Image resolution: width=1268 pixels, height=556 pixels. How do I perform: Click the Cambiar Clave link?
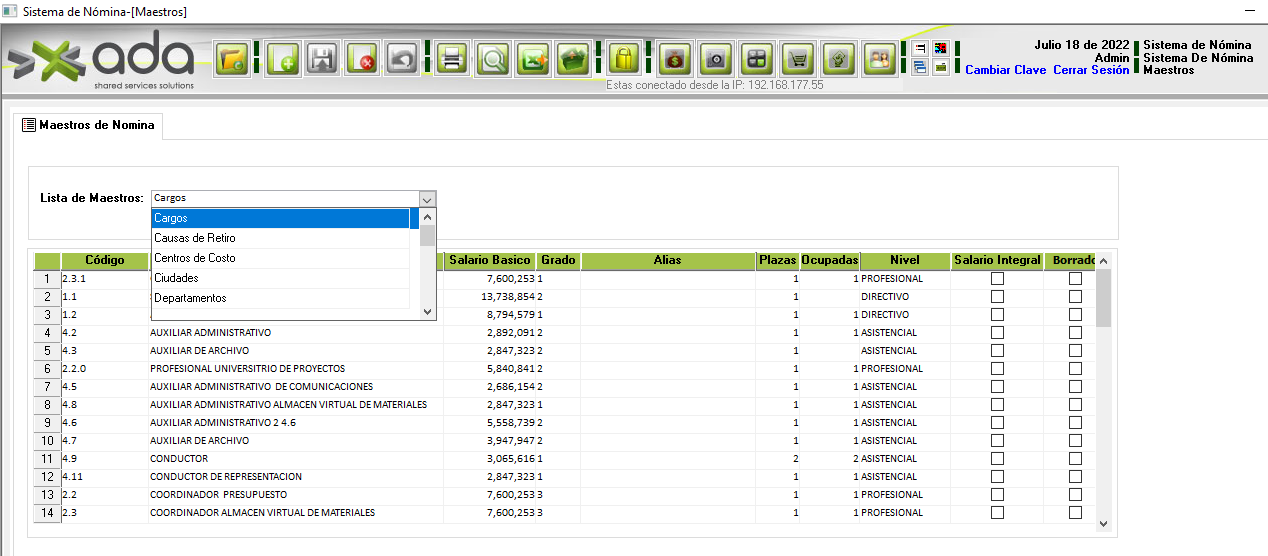coord(1005,70)
